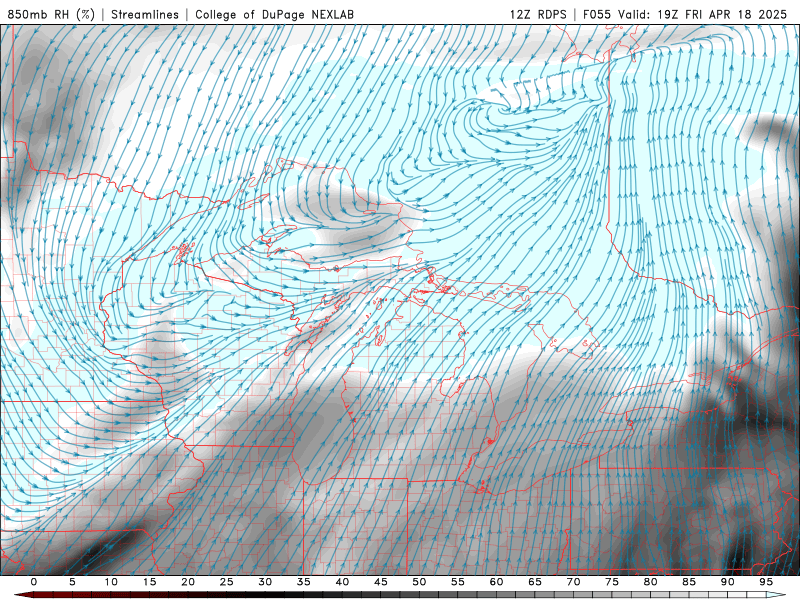Screen dimensions: 800x600
Task: Click the 85 value on the color scale
Action: click(689, 582)
